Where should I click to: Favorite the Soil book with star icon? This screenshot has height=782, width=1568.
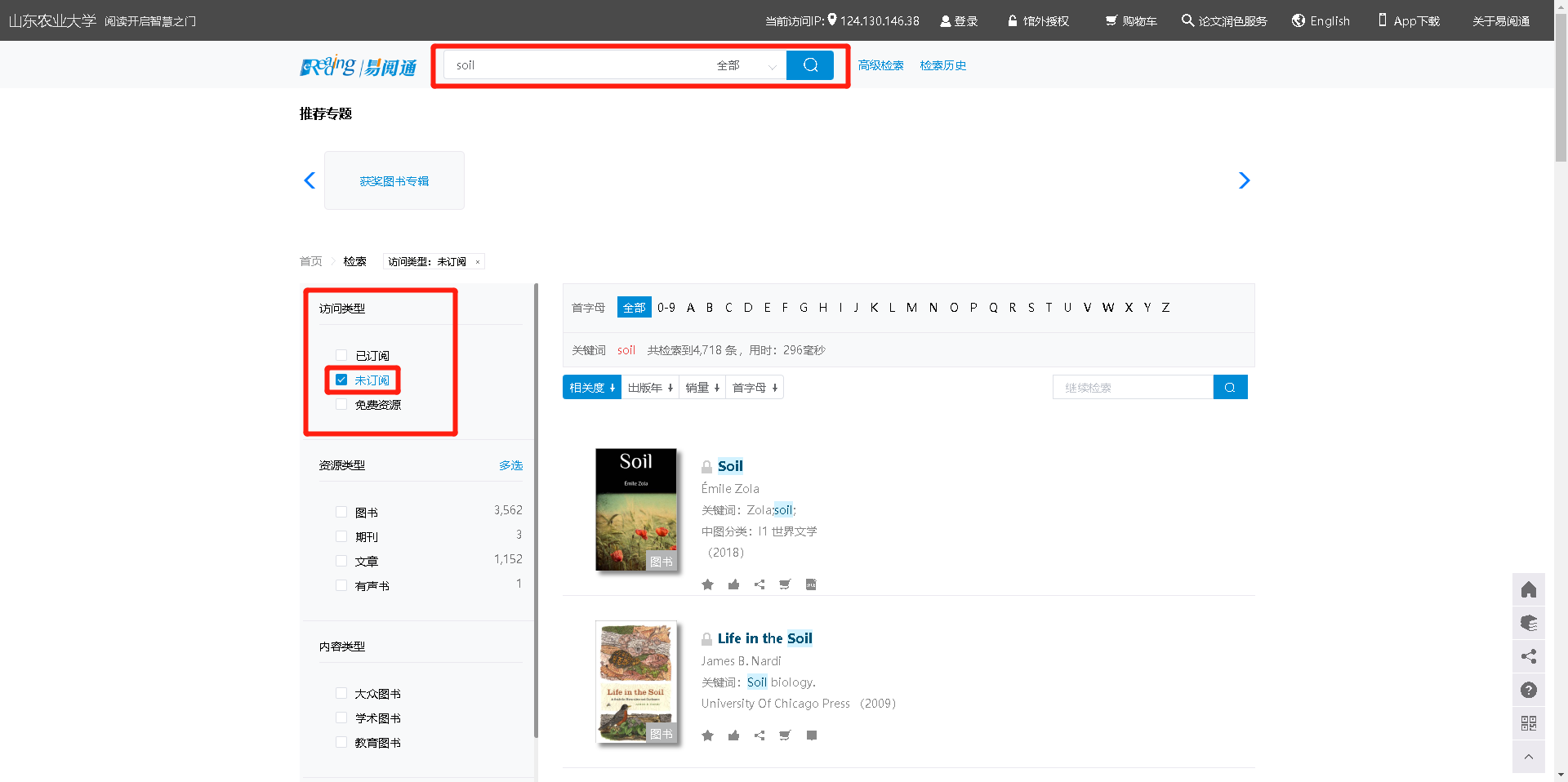pos(707,584)
